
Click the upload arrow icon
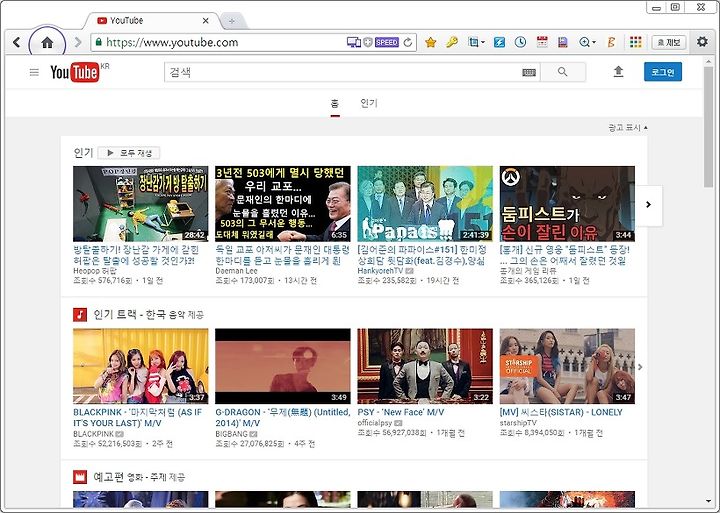point(619,72)
